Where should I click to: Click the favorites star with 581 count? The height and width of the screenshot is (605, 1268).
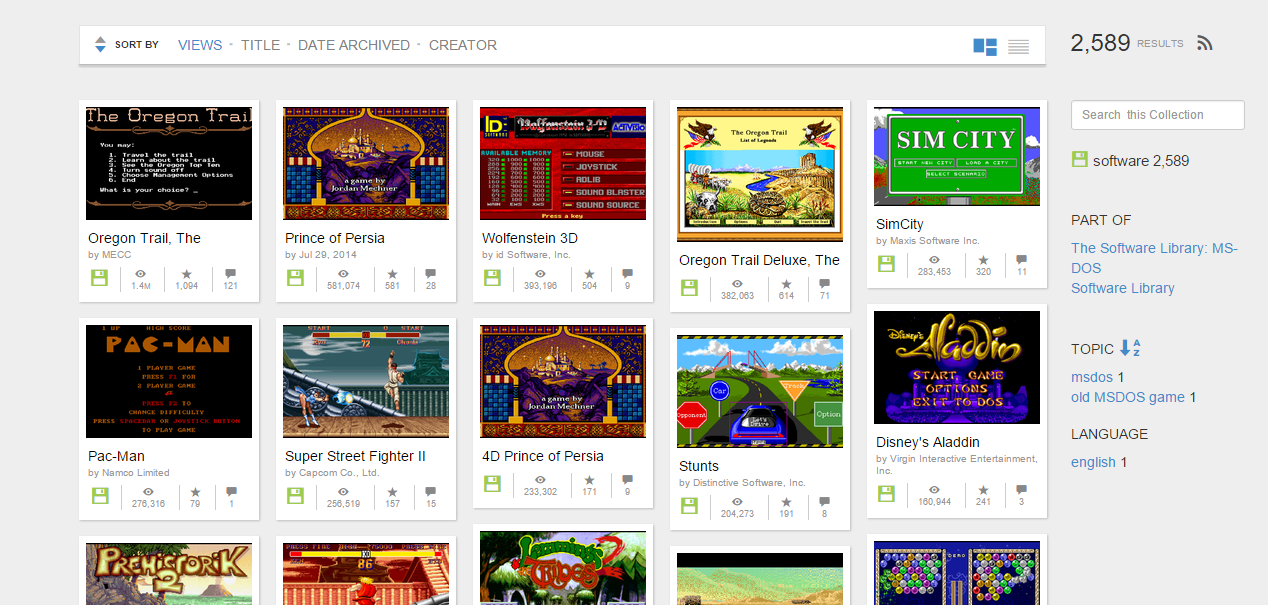tap(392, 273)
